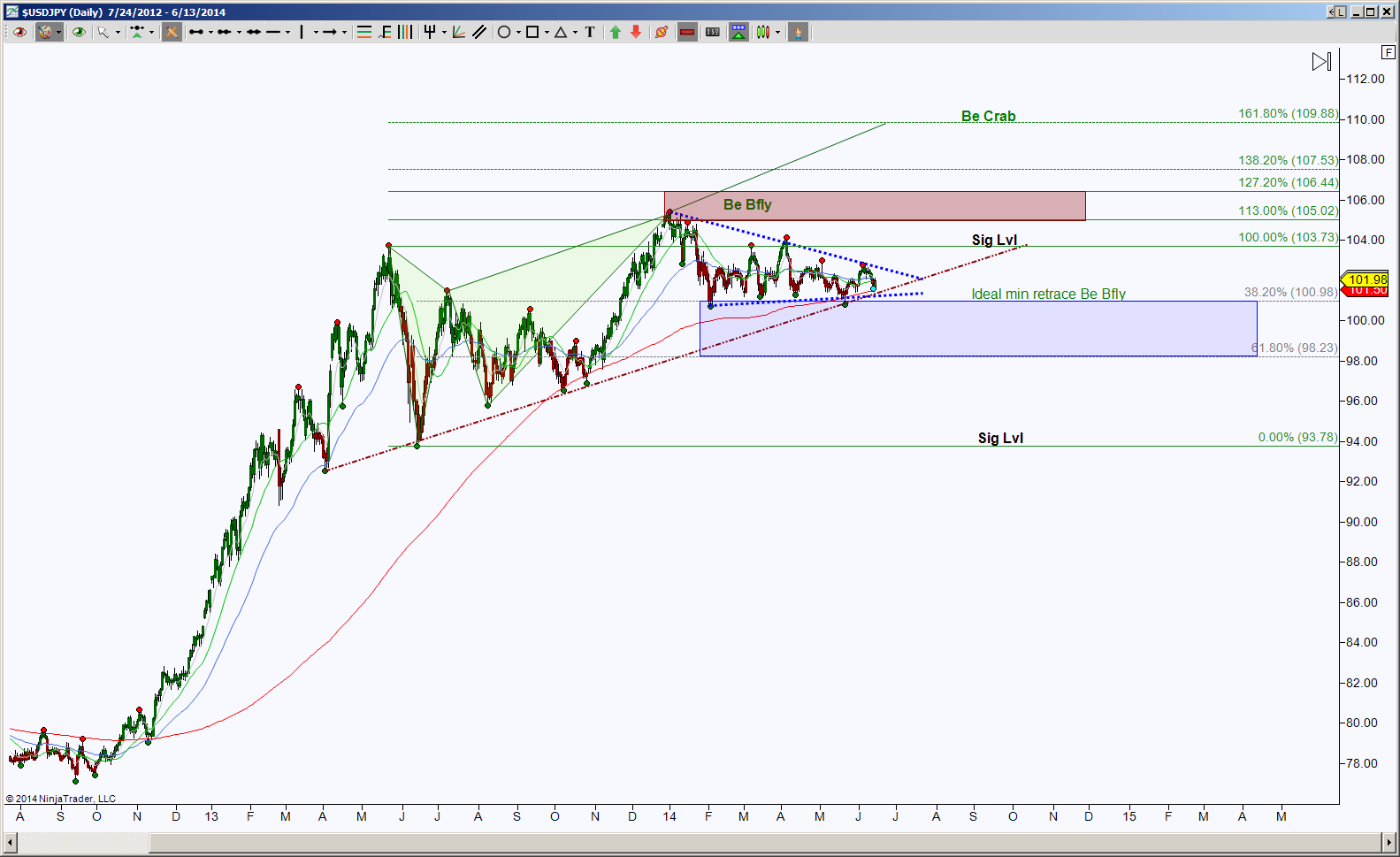Select the vertical line tool

click(302, 32)
